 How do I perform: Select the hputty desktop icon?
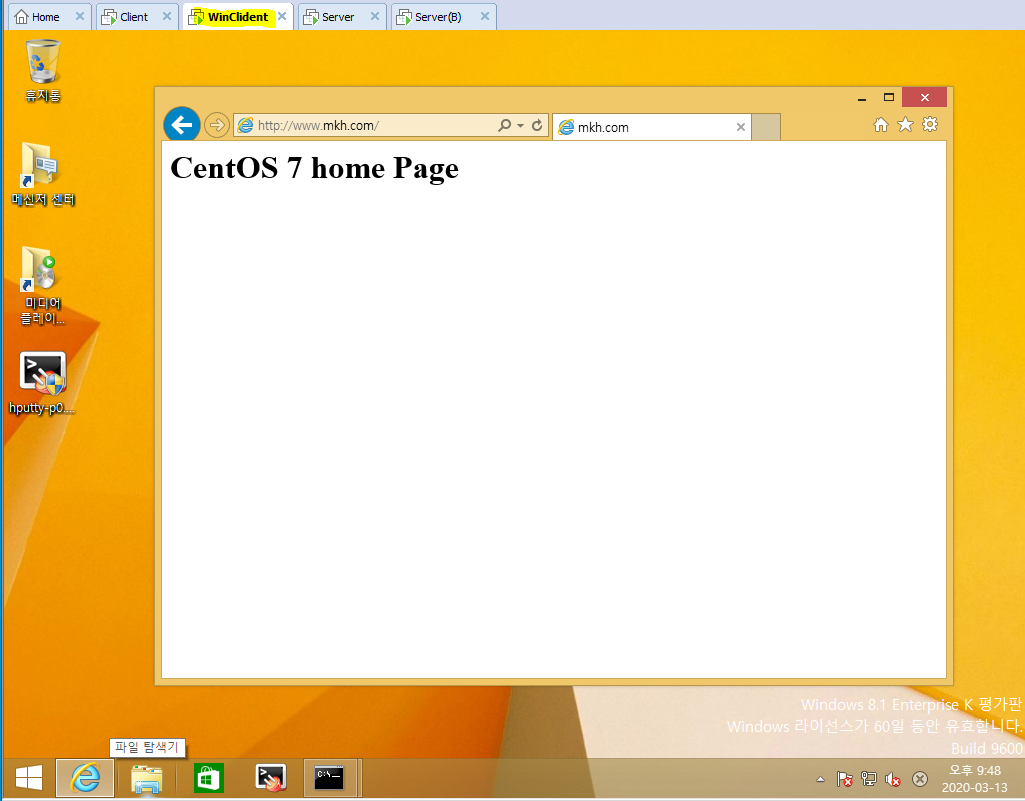tap(42, 383)
